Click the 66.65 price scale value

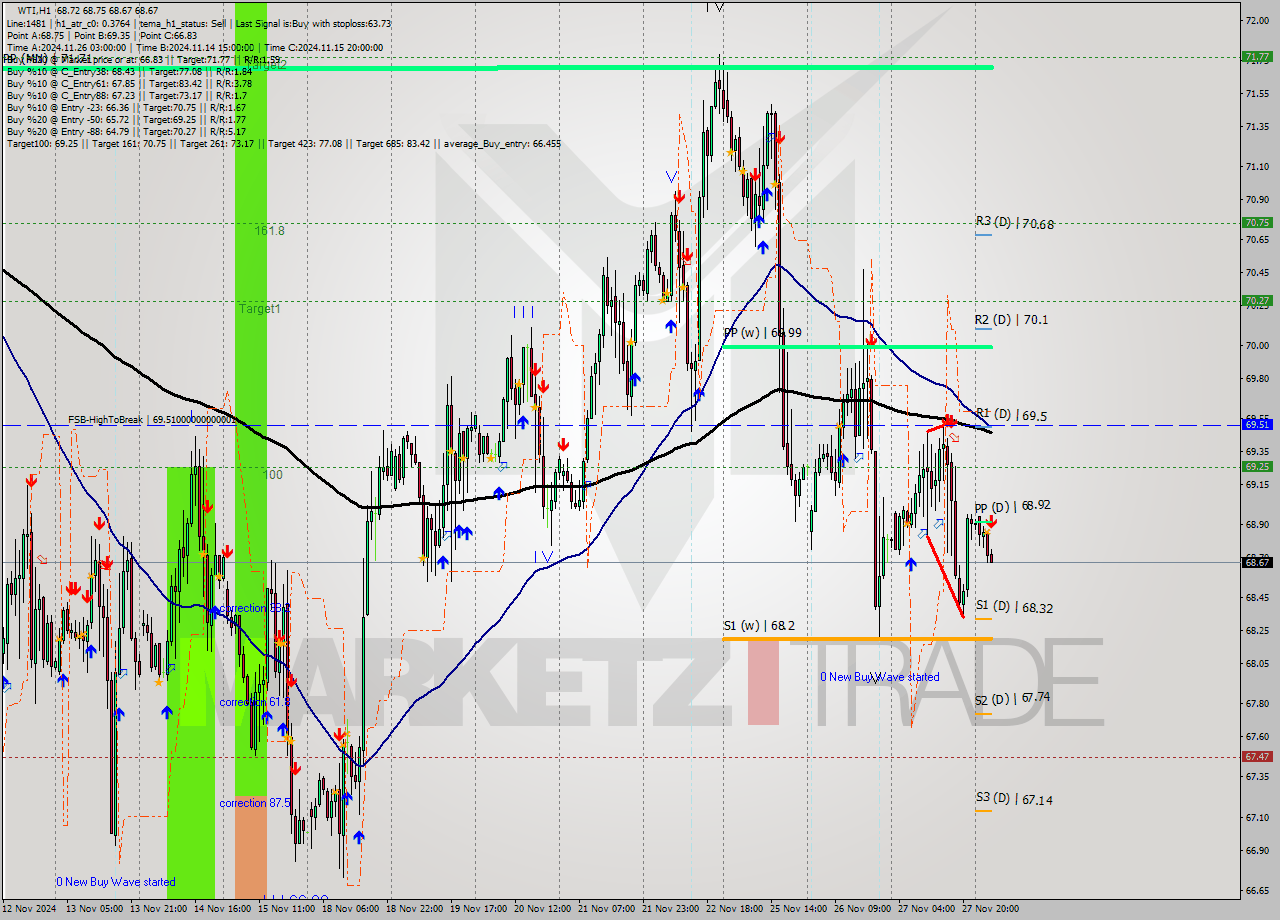tap(1257, 890)
